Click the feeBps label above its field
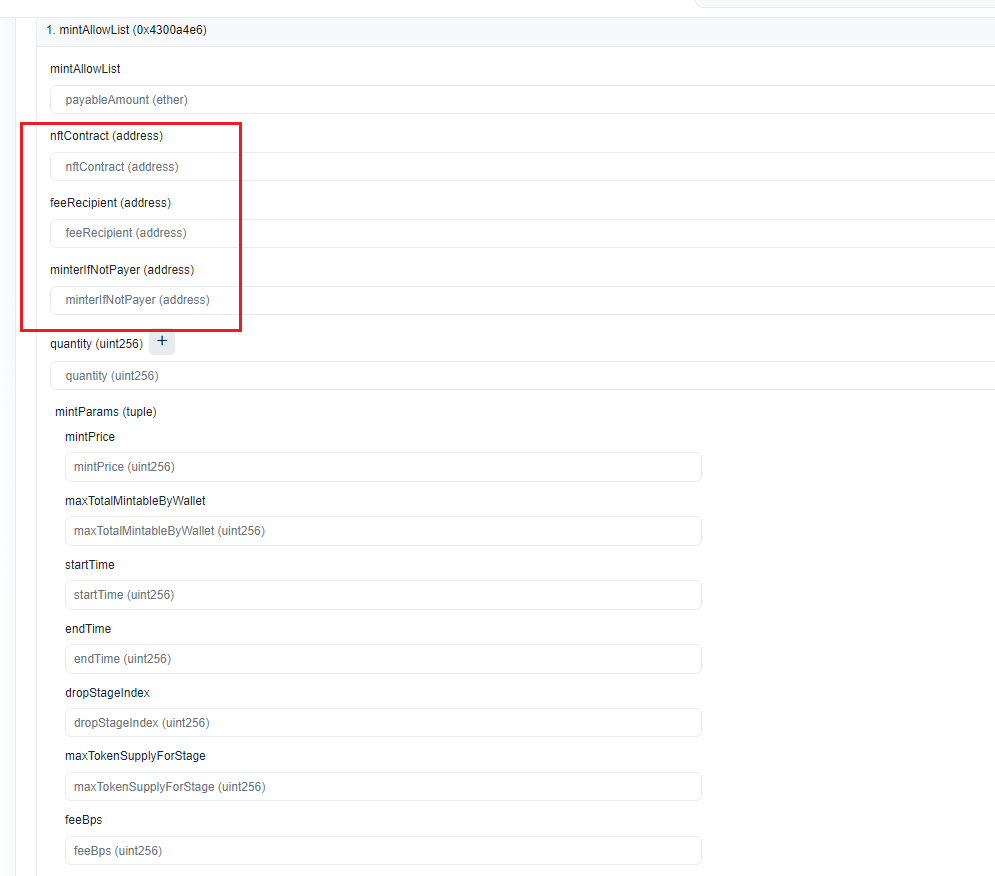Viewport: 995px width, 876px height. tap(84, 820)
